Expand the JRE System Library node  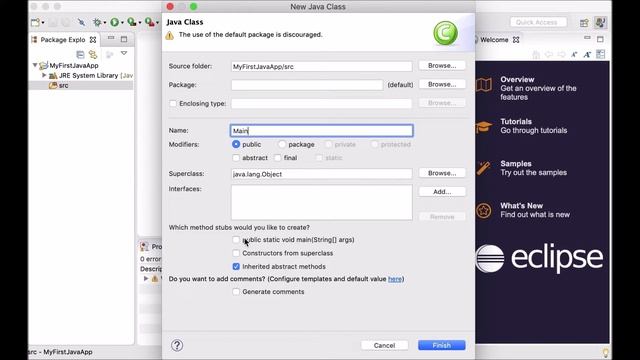44,76
